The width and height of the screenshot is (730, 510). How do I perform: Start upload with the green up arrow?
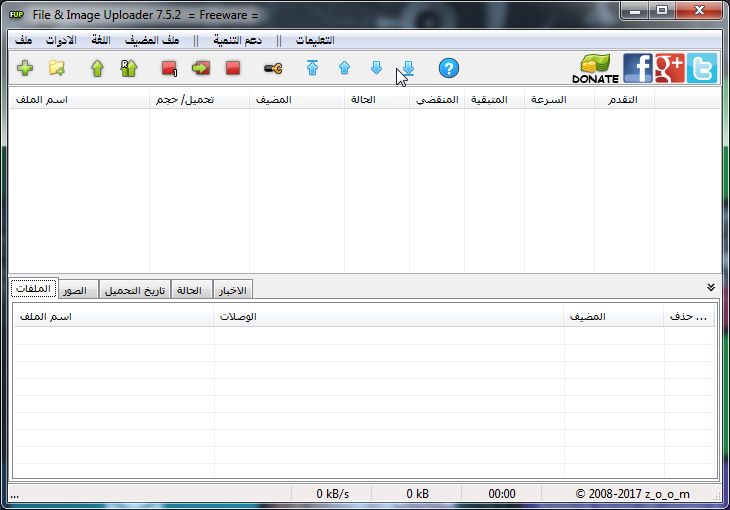(97, 68)
